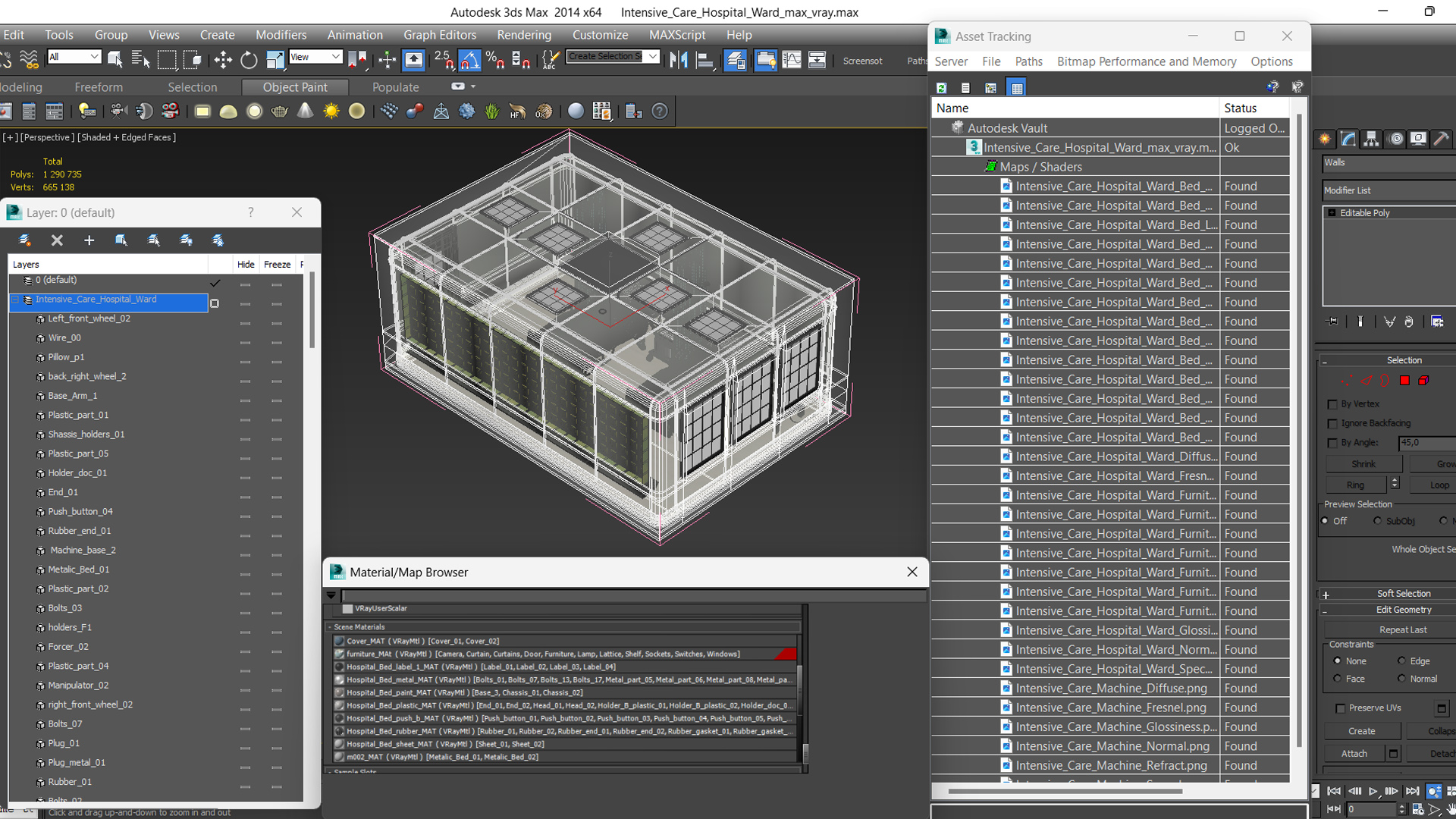Enable the By Vertex checkbox
Image resolution: width=1456 pixels, height=819 pixels.
coord(1332,404)
